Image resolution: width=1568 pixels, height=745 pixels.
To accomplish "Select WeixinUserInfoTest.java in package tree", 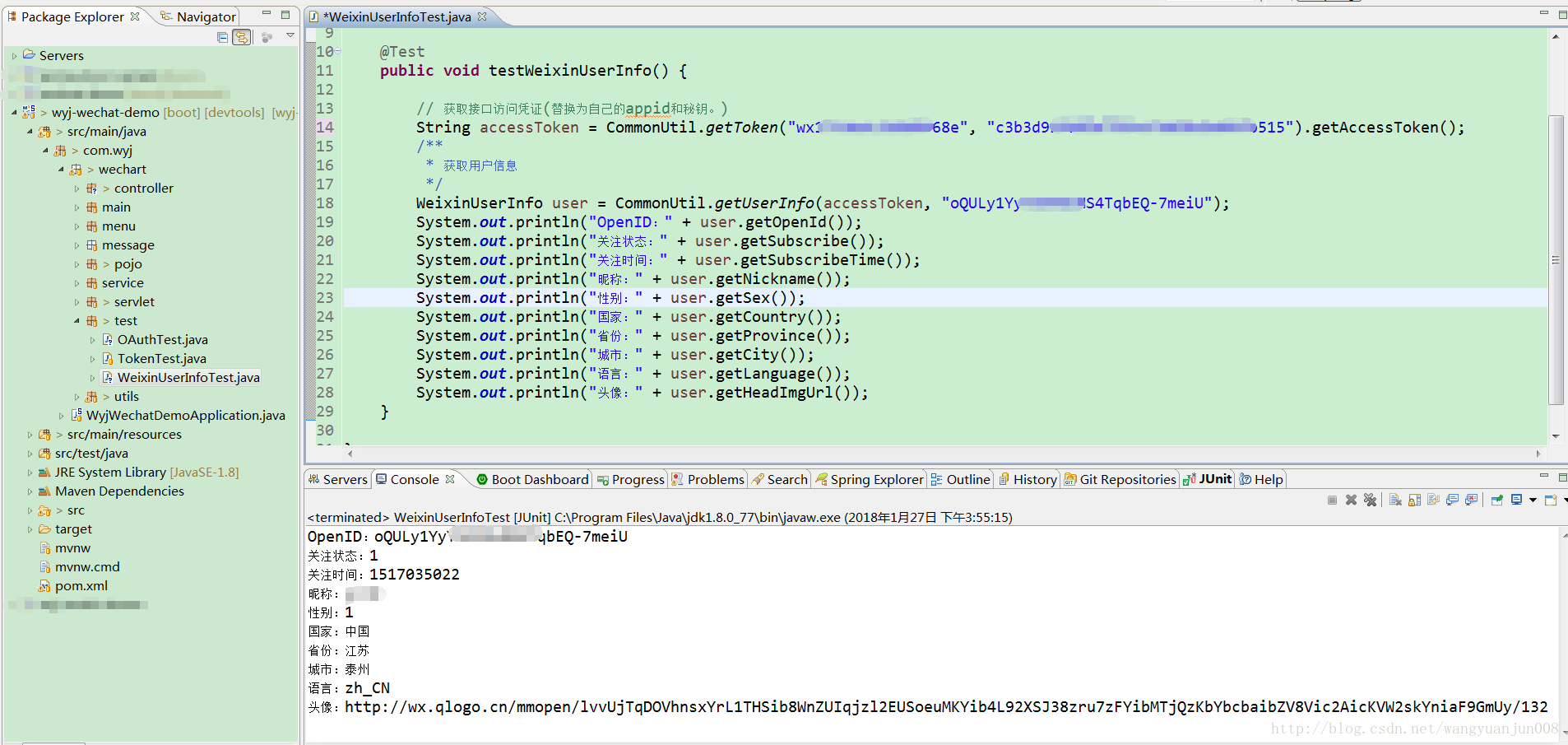I will point(188,377).
